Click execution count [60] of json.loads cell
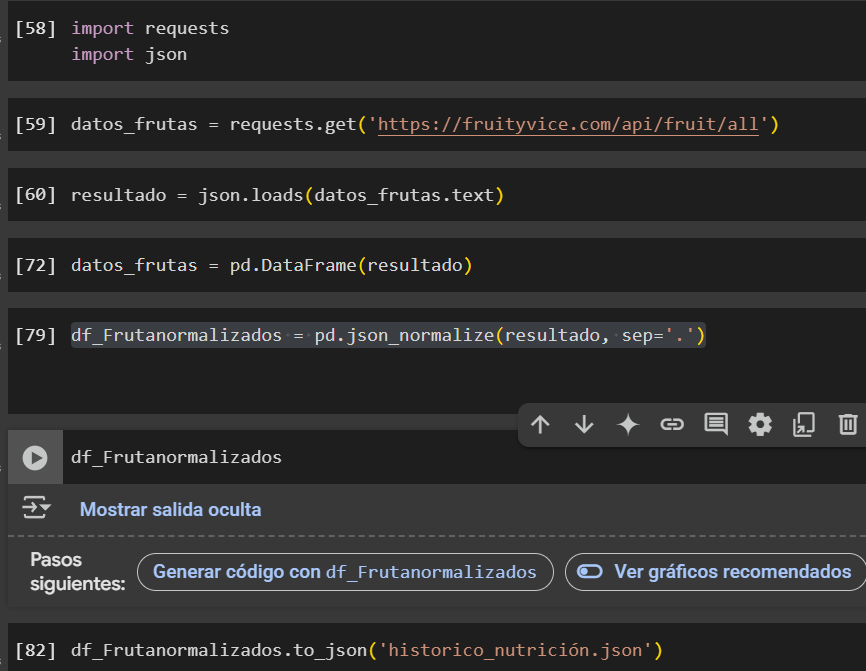Screen dimensions: 866x671 tap(35, 194)
